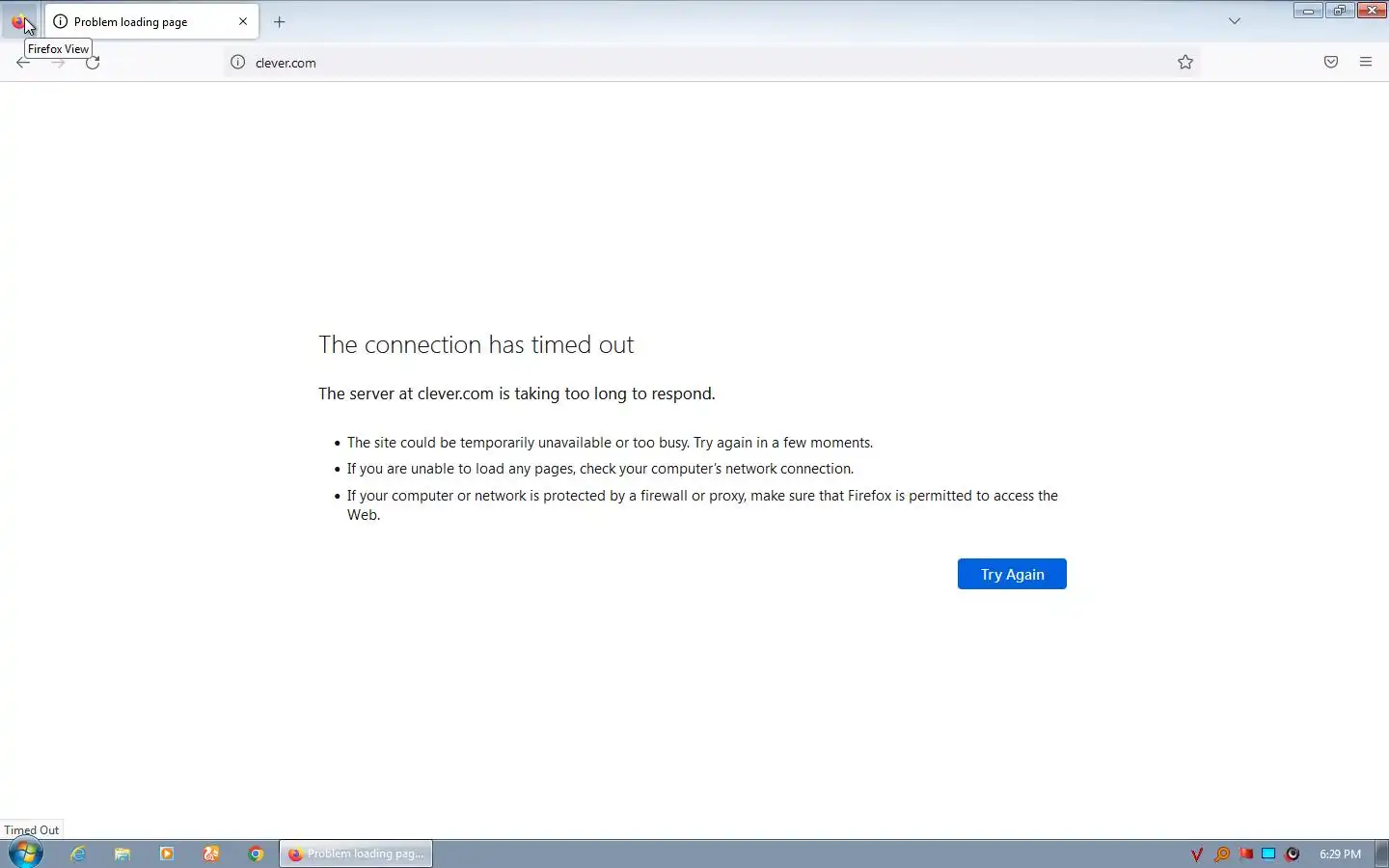Close the Problem loading page tab
The height and width of the screenshot is (868, 1389).
[243, 21]
